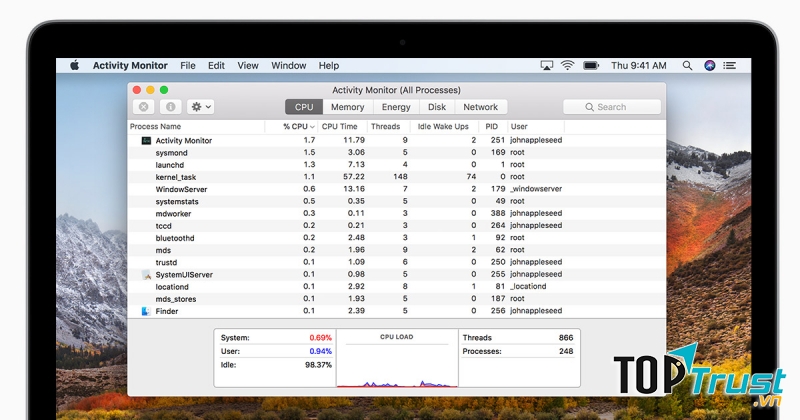This screenshot has height=420, width=800.
Task: Click kernel_task CPU time 57.22
Action: 354,177
